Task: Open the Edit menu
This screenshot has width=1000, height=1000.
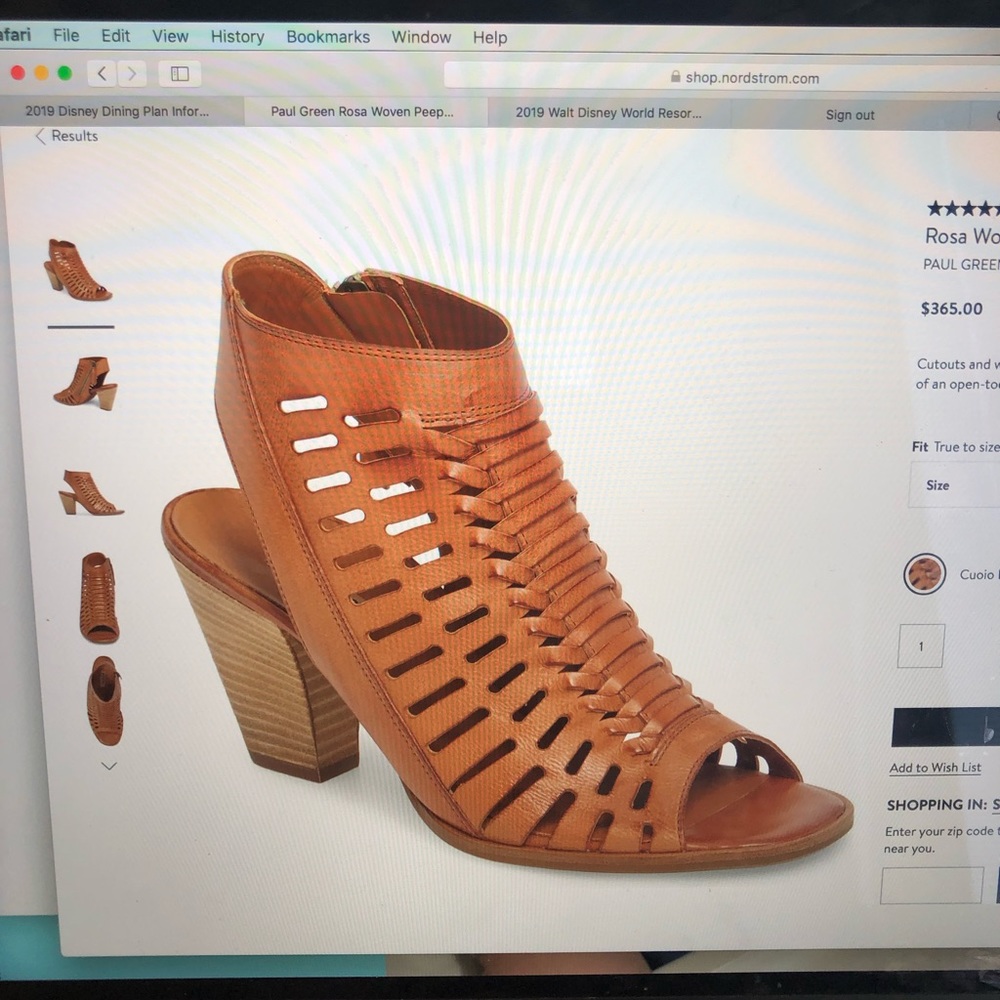Action: tap(115, 36)
